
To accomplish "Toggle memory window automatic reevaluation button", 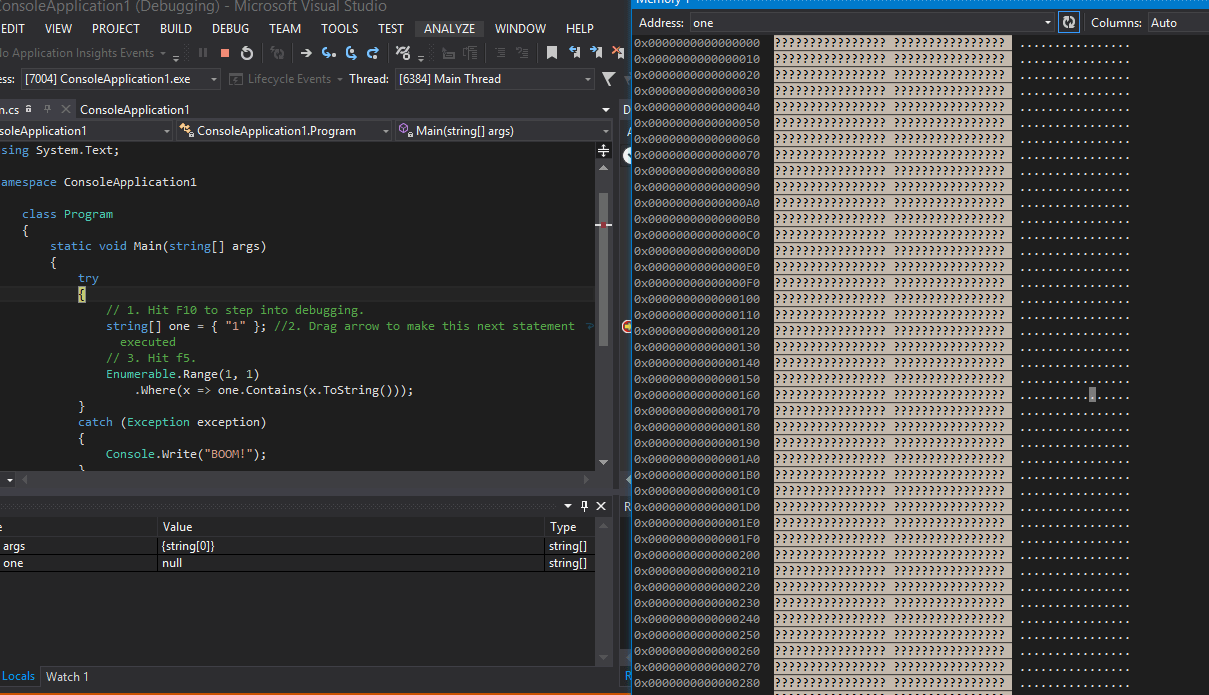I will (1069, 22).
